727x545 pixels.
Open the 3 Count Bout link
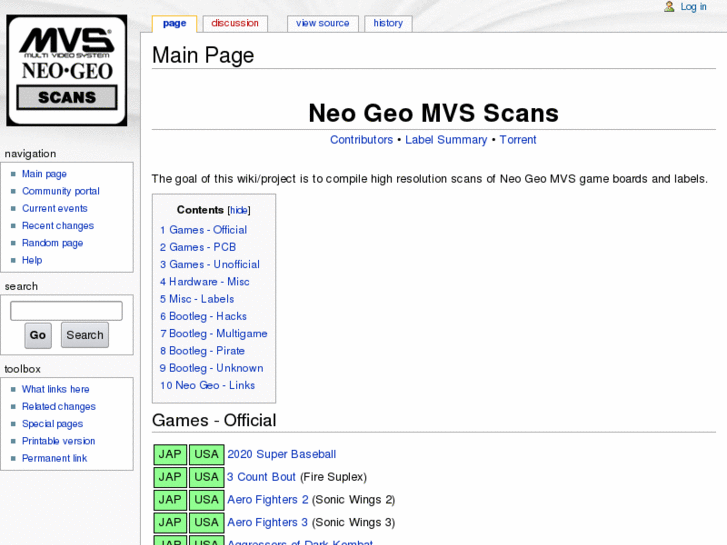pyautogui.click(x=261, y=477)
